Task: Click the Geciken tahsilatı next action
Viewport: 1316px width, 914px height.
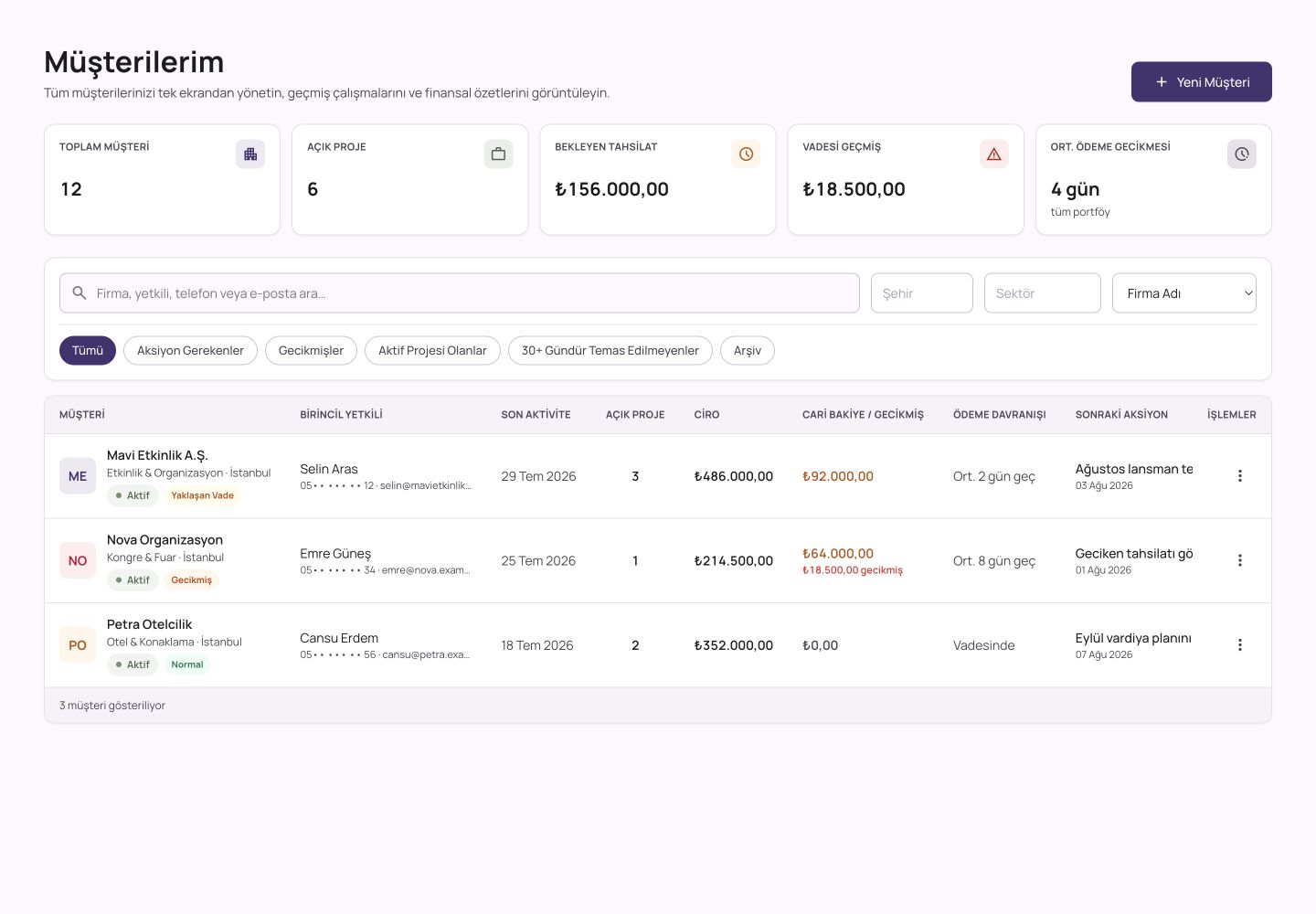Action: tap(1134, 554)
